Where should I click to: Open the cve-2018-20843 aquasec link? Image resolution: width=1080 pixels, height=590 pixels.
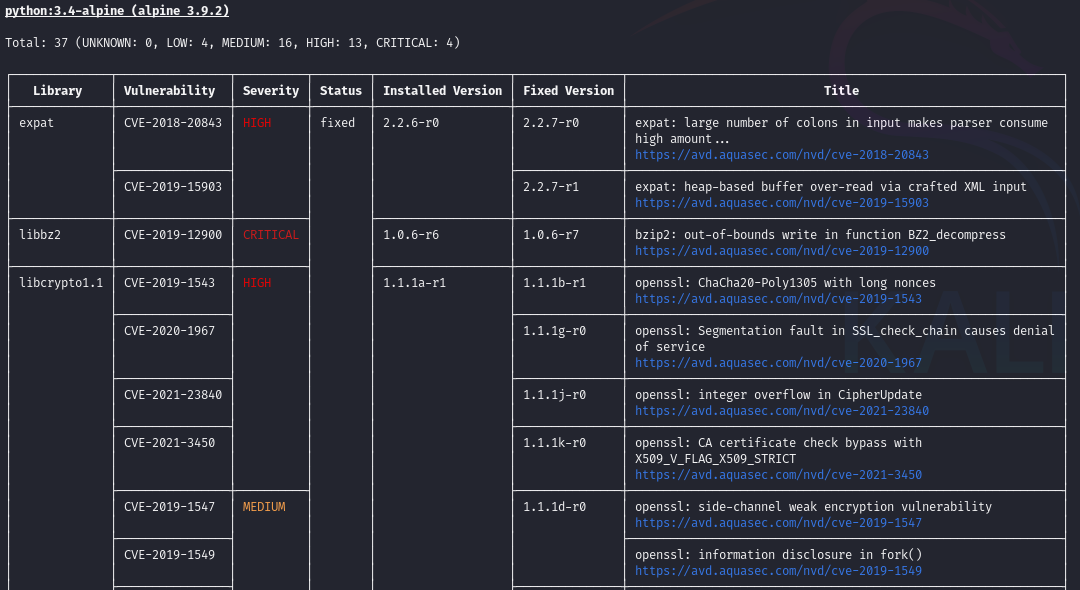(781, 155)
